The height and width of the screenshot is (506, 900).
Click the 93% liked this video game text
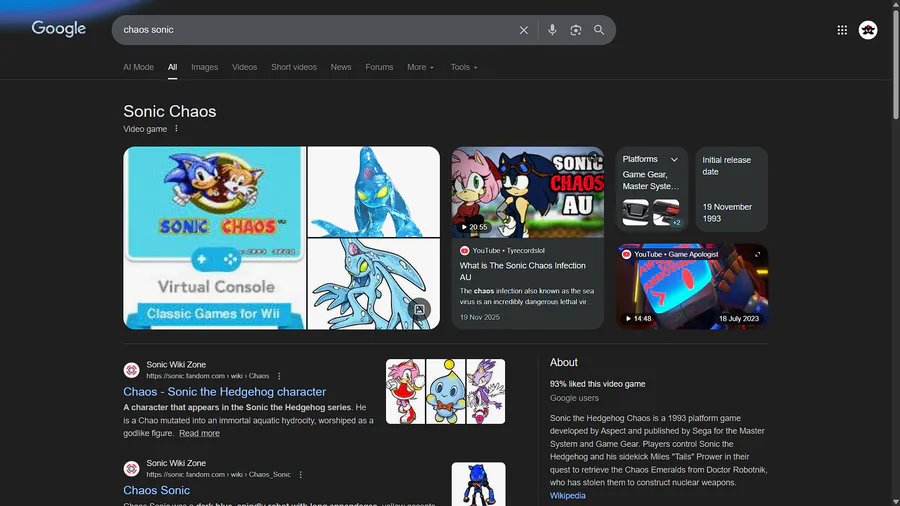[598, 384]
